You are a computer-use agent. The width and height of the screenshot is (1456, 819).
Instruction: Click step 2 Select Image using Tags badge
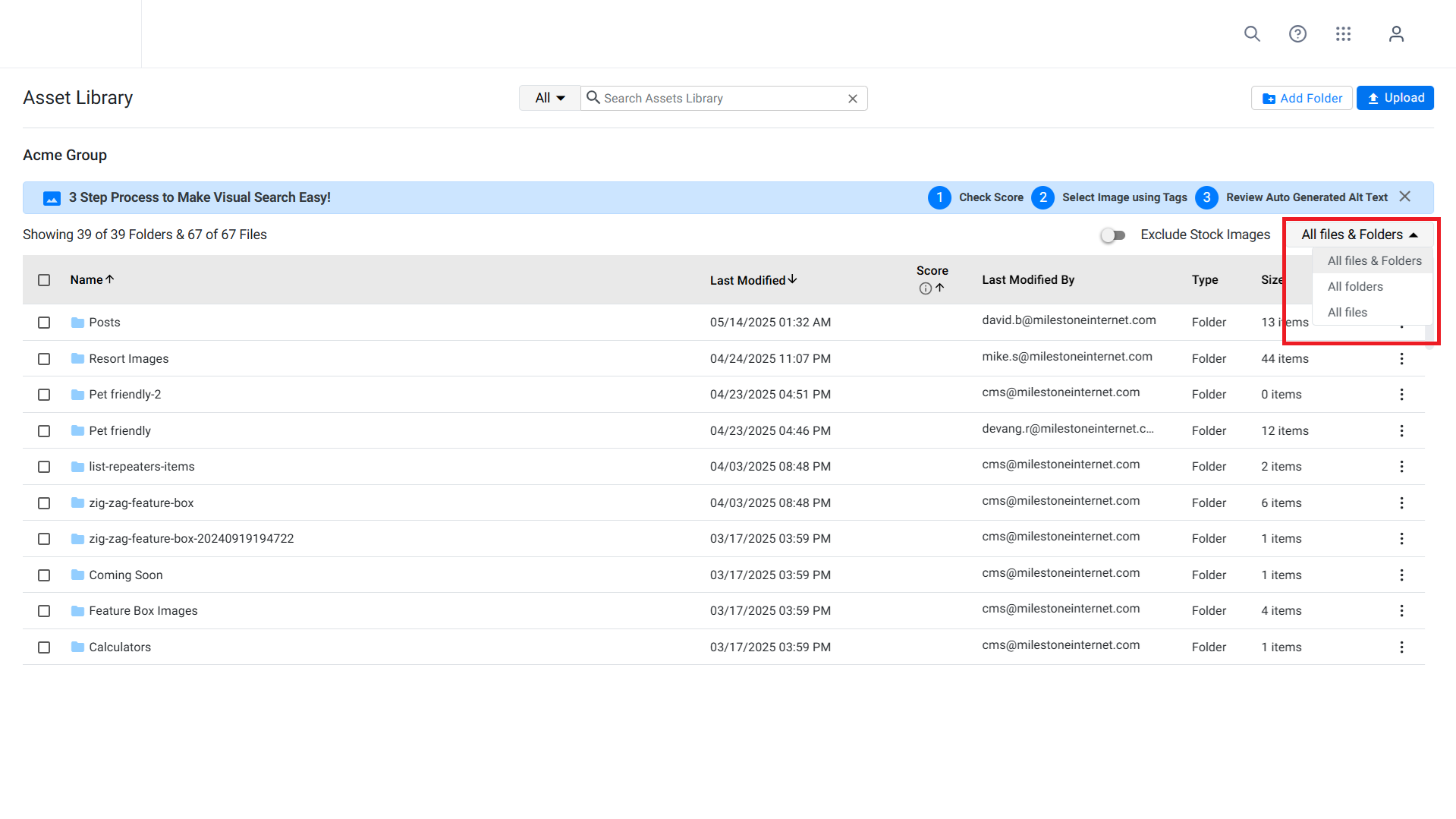pos(1042,197)
